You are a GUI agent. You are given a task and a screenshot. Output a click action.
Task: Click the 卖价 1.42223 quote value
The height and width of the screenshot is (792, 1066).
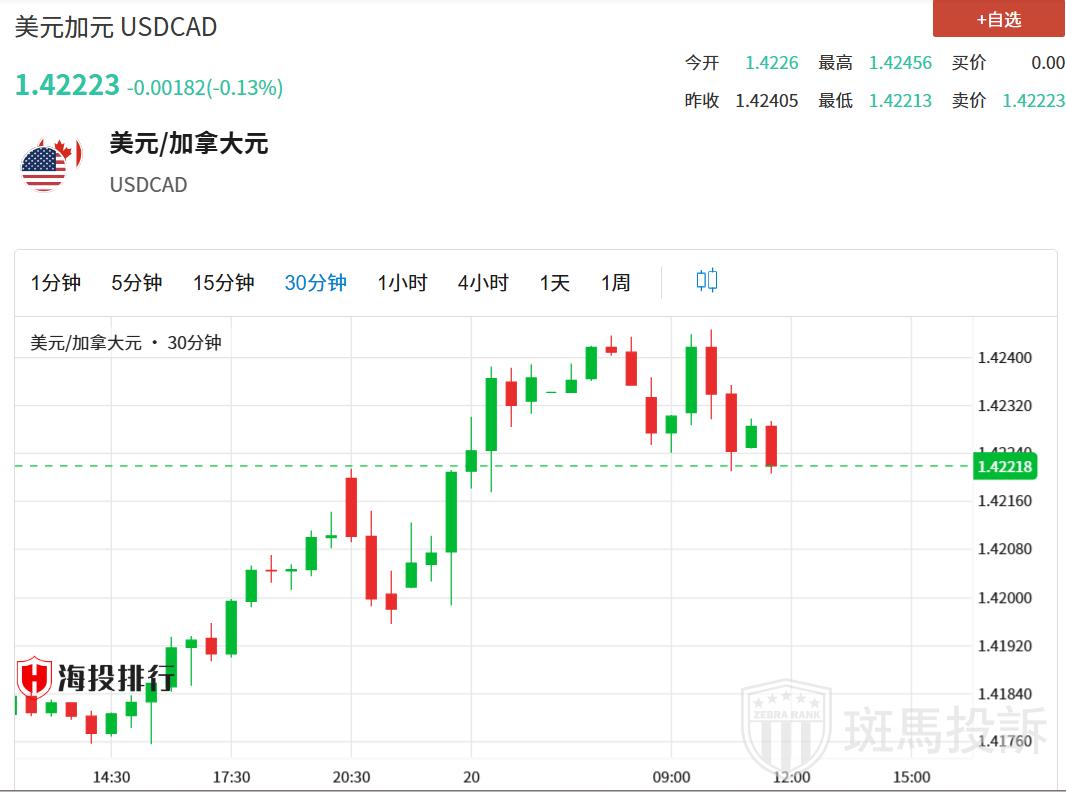click(1033, 100)
